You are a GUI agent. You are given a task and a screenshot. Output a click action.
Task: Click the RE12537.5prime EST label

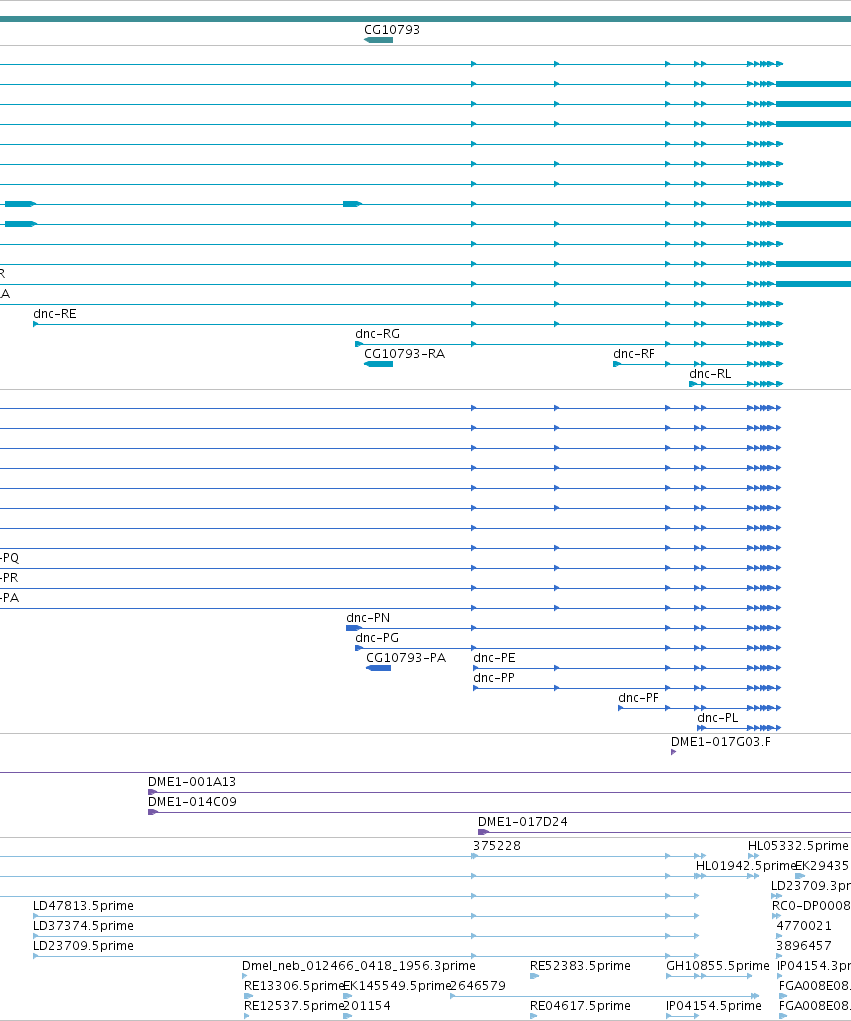294,1007
